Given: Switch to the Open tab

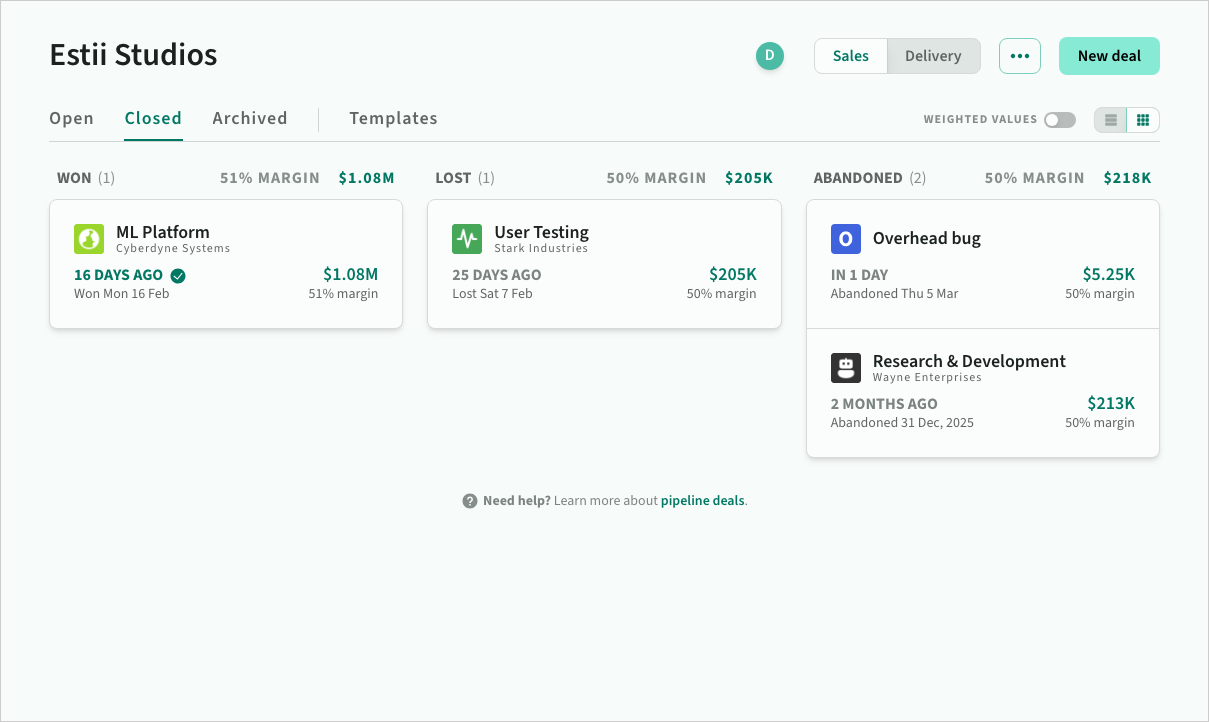Looking at the screenshot, I should tap(71, 118).
